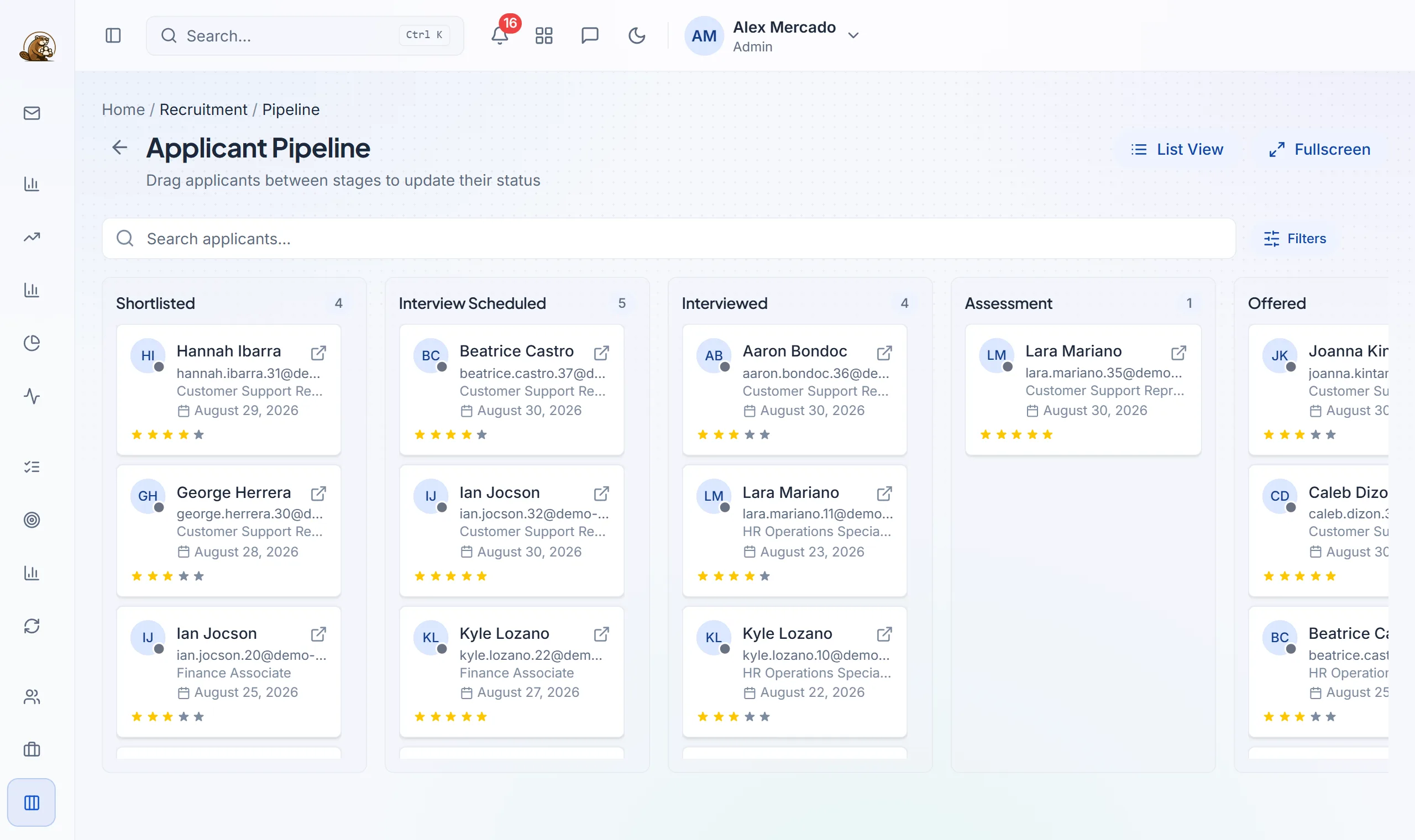Screen dimensions: 1415x840
Task: Go to Home breadcrumb
Action: point(123,109)
